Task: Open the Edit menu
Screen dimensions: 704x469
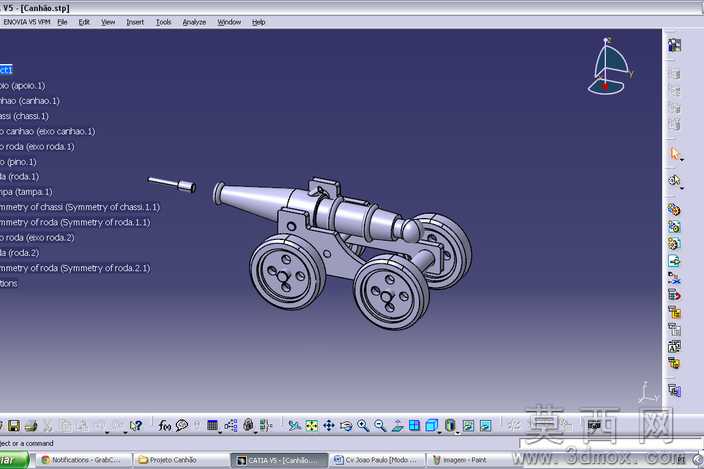Action: pos(84,22)
